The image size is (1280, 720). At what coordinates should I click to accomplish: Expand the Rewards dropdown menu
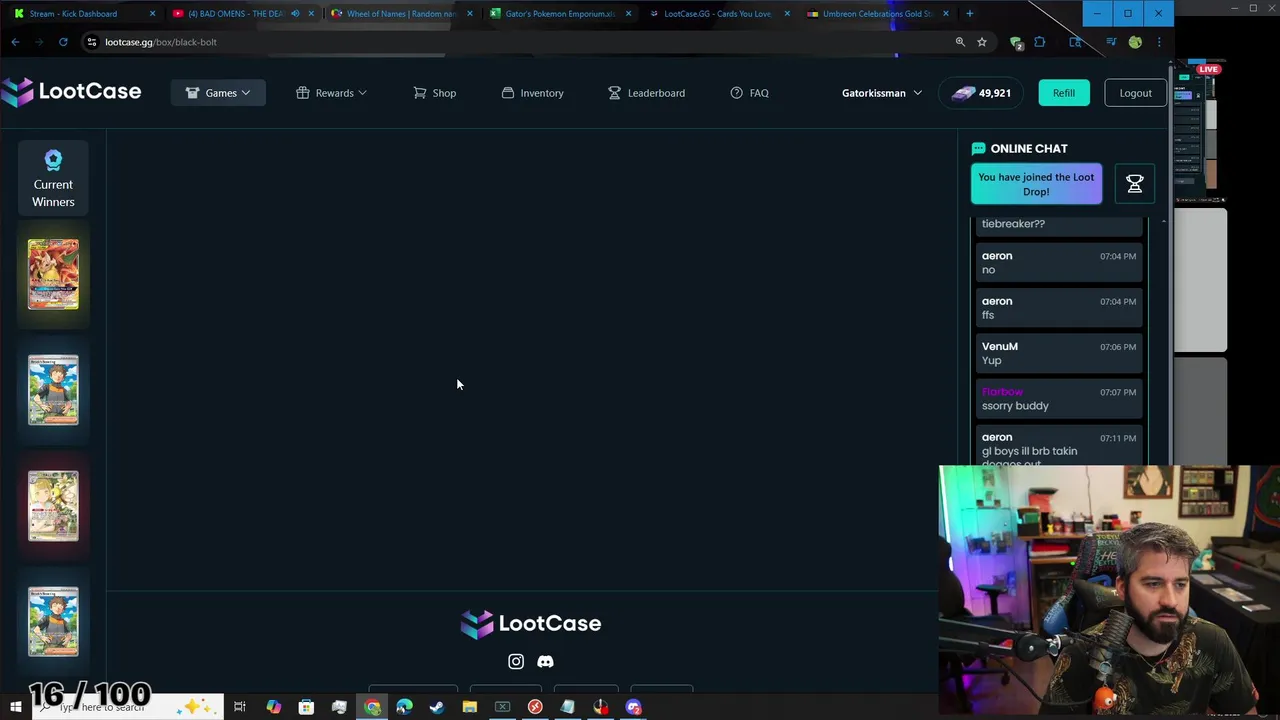point(332,93)
